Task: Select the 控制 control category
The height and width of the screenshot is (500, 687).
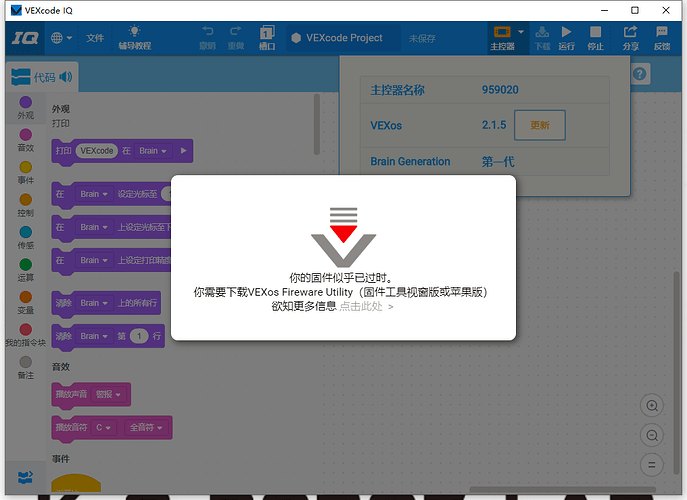Action: (25, 206)
